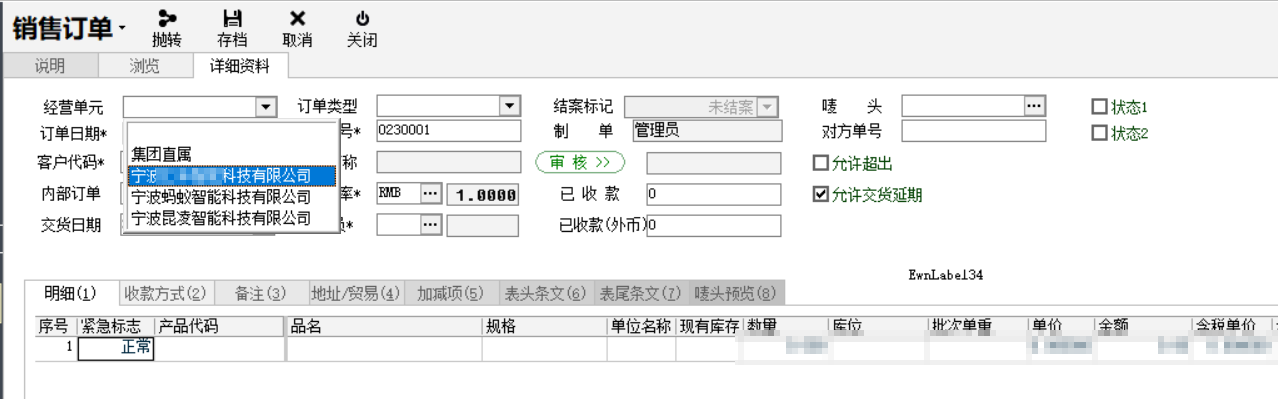Enable the 状态2 checkbox
The image size is (1278, 399).
1100,133
